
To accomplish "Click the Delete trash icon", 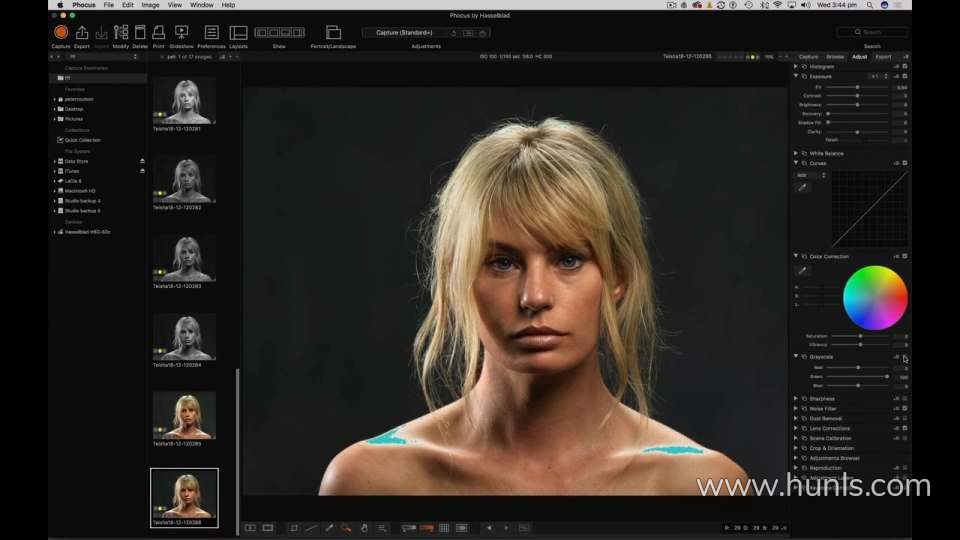I will click(x=140, y=33).
